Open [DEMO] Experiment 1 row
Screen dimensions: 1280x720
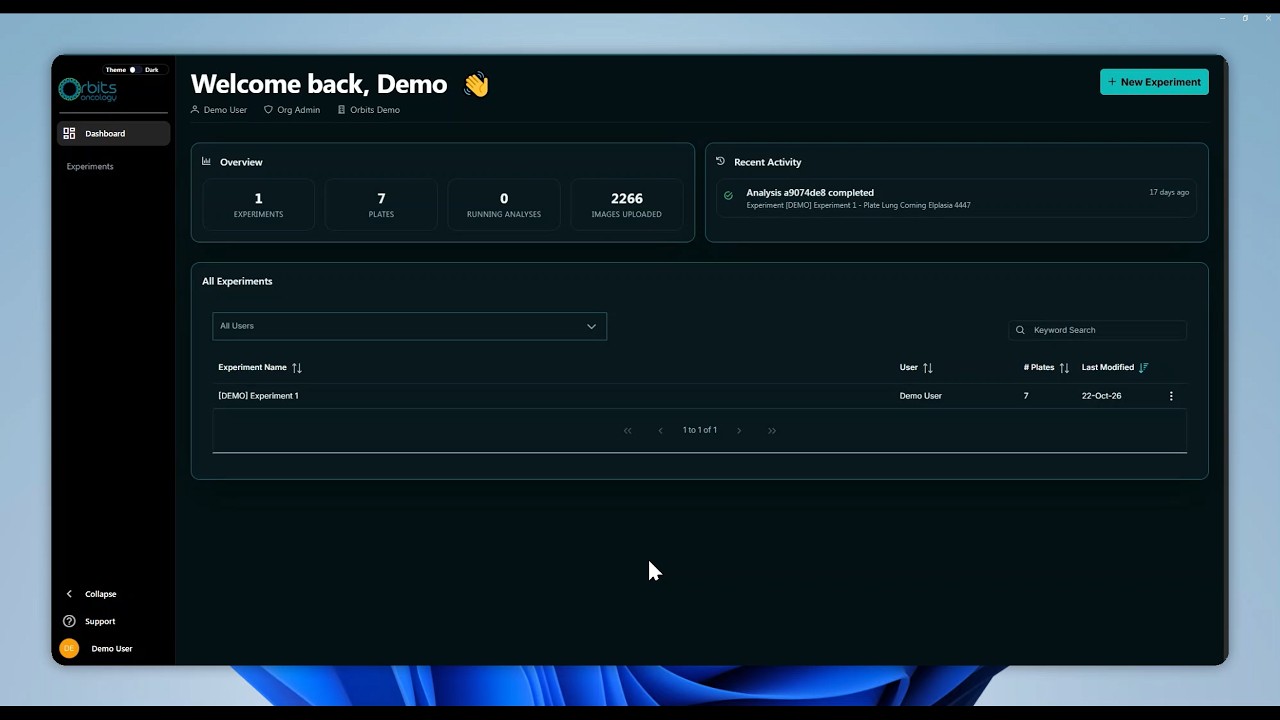click(699, 396)
